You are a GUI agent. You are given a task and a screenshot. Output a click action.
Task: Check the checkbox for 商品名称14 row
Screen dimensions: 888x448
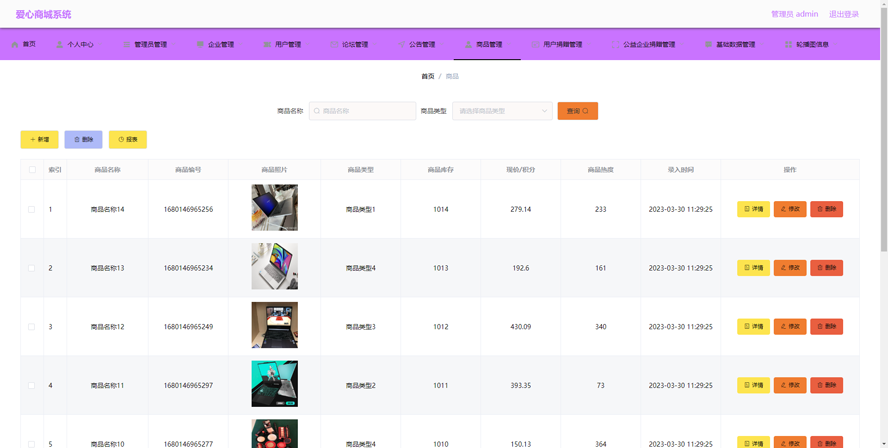[32, 210]
